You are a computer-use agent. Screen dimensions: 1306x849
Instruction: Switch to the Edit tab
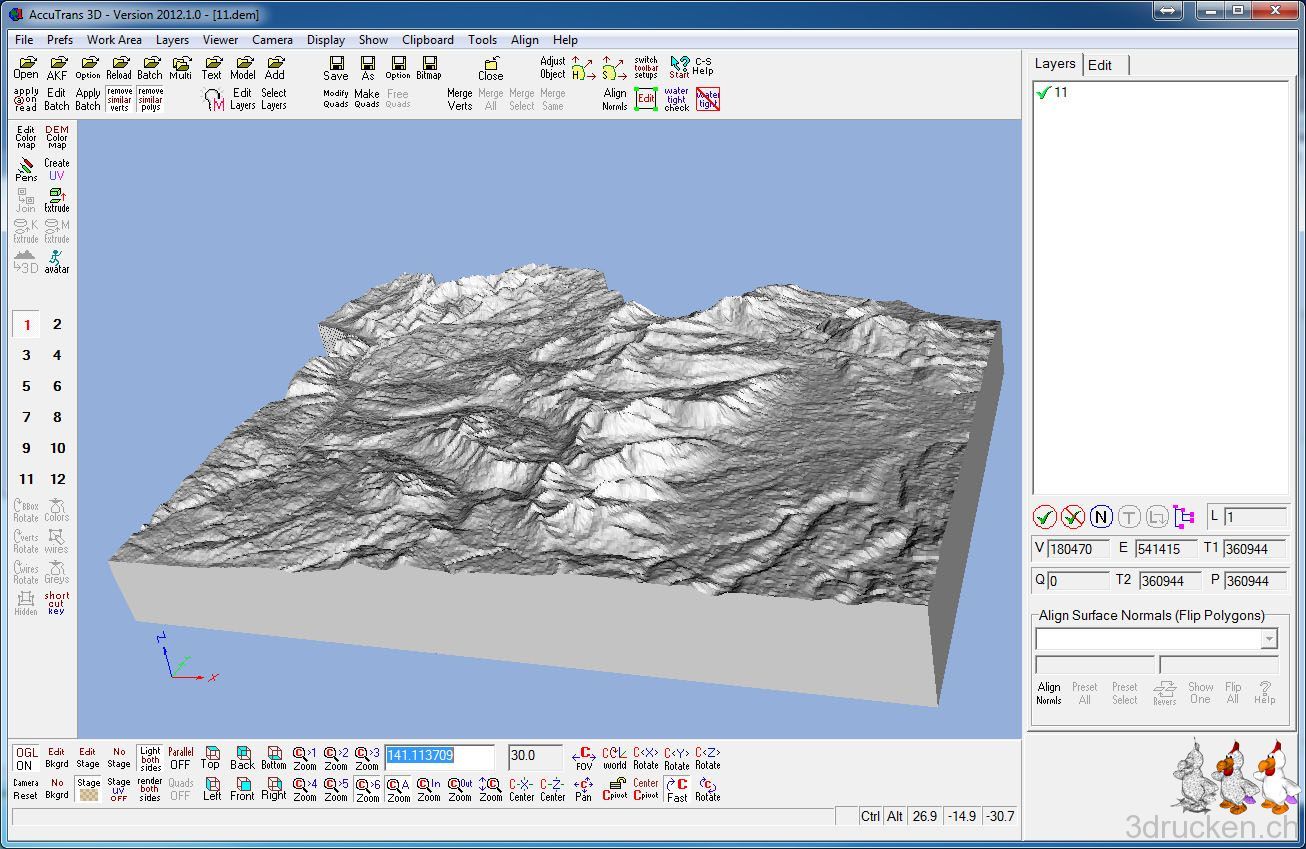1100,65
